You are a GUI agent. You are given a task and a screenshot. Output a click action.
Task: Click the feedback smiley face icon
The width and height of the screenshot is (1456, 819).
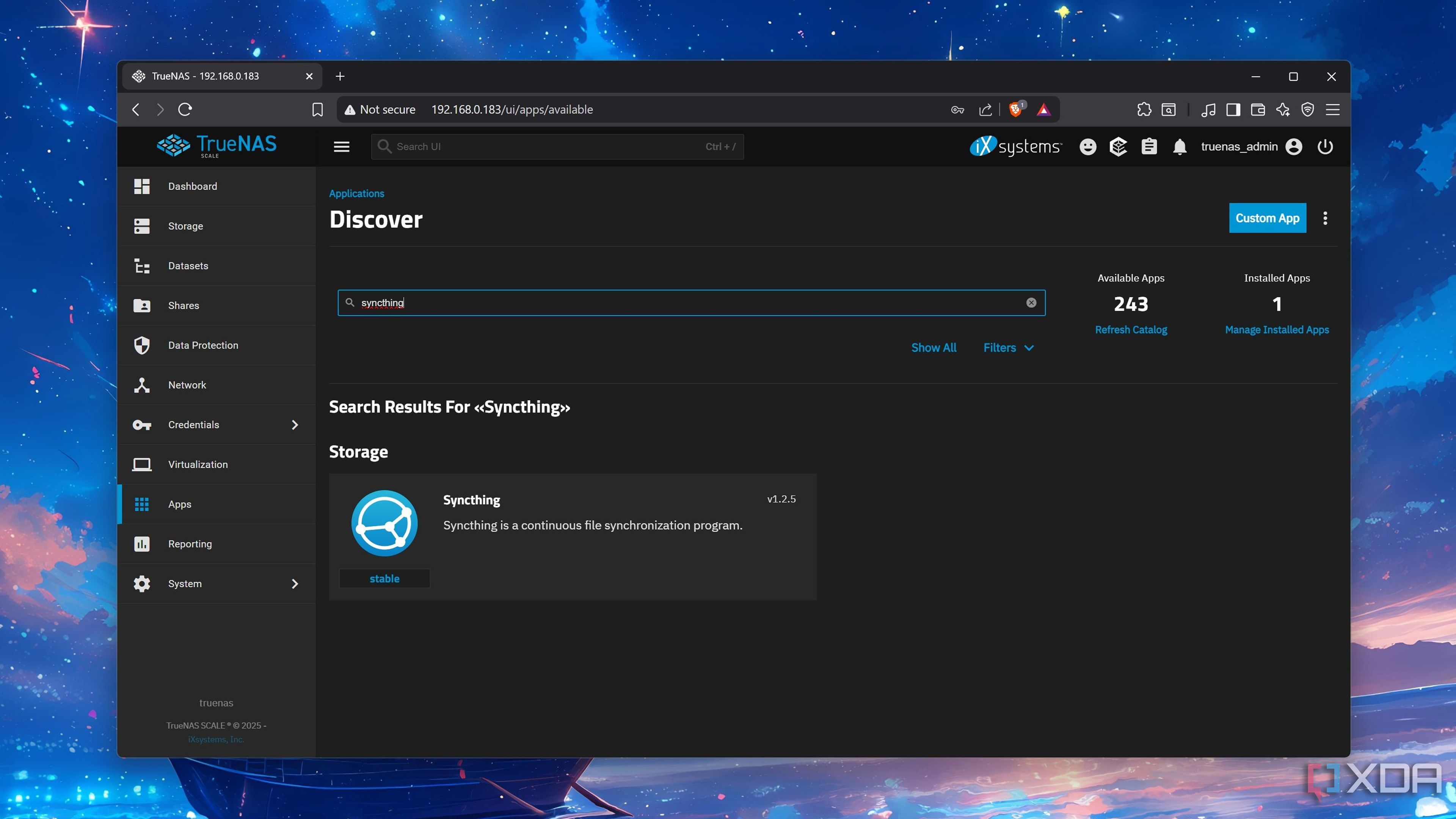point(1087,147)
